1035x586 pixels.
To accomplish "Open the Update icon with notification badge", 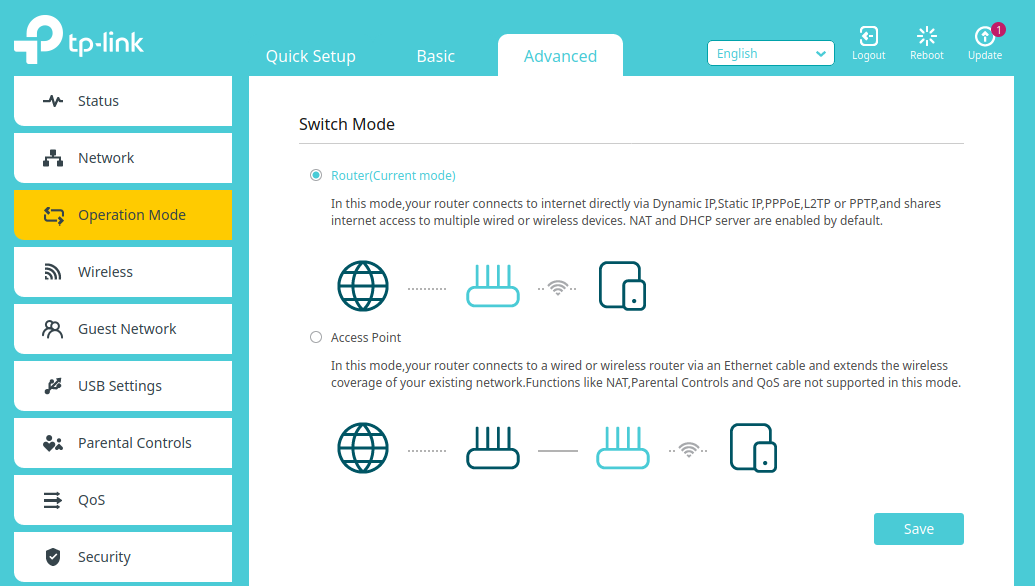I will click(984, 37).
